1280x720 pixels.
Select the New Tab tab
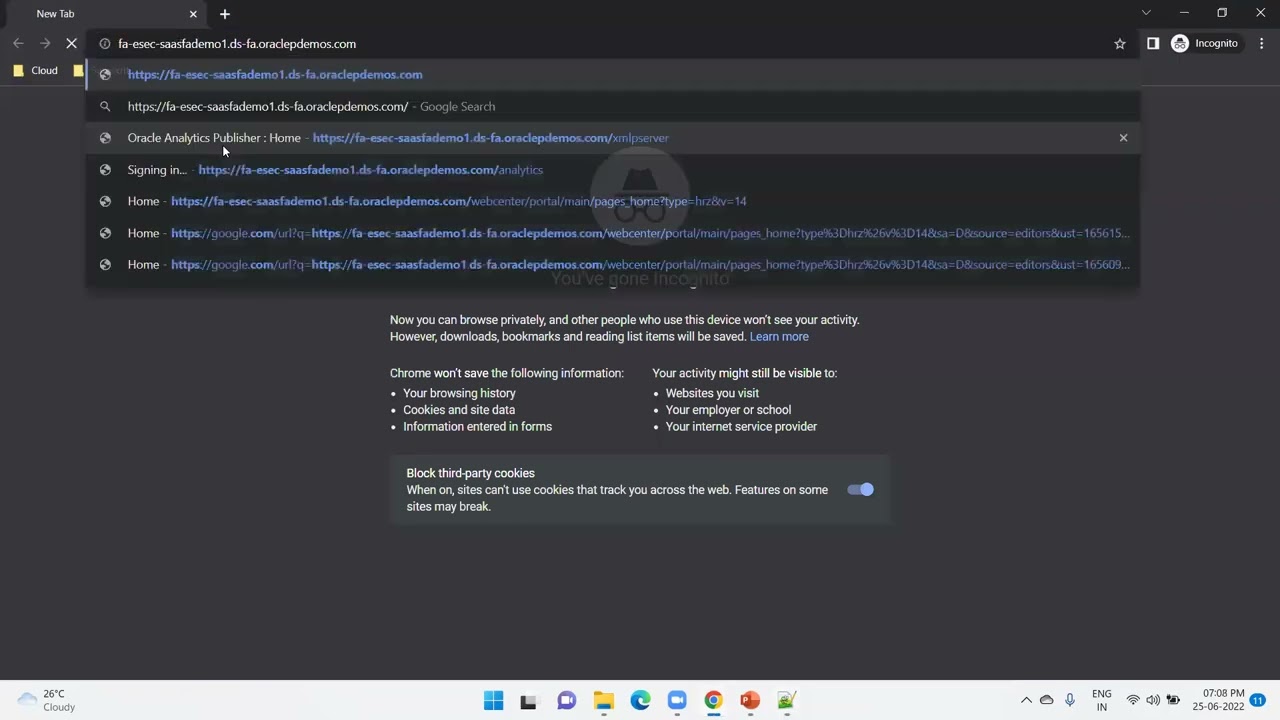tap(105, 14)
